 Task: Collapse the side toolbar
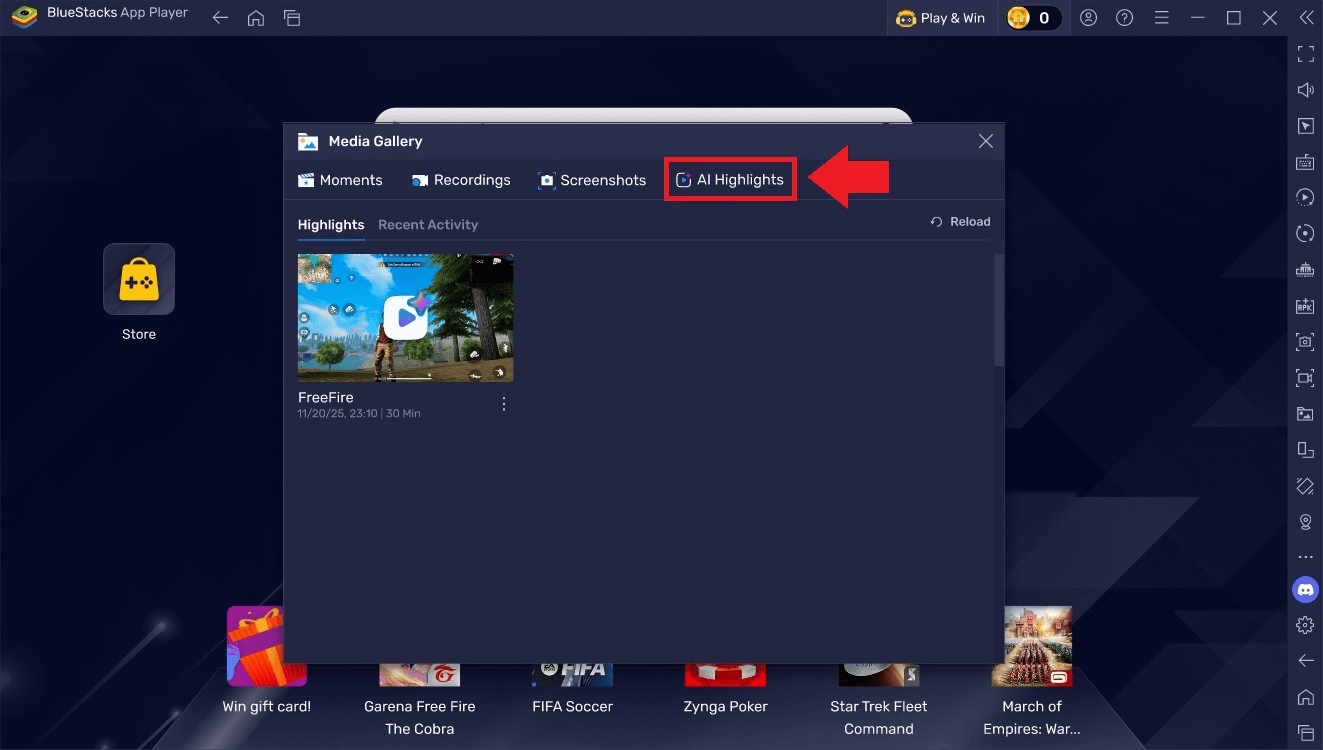pyautogui.click(x=1305, y=18)
